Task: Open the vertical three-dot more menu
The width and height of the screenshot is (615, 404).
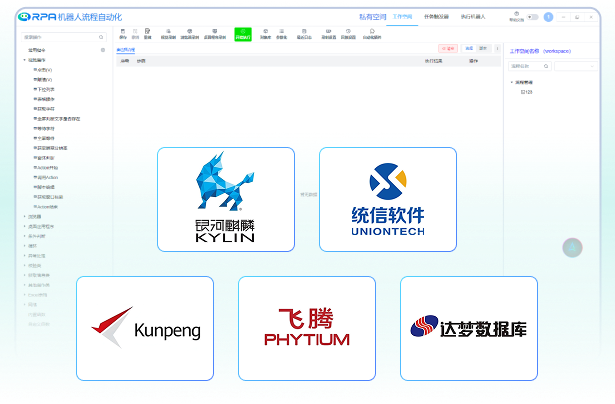Action: click(497, 48)
